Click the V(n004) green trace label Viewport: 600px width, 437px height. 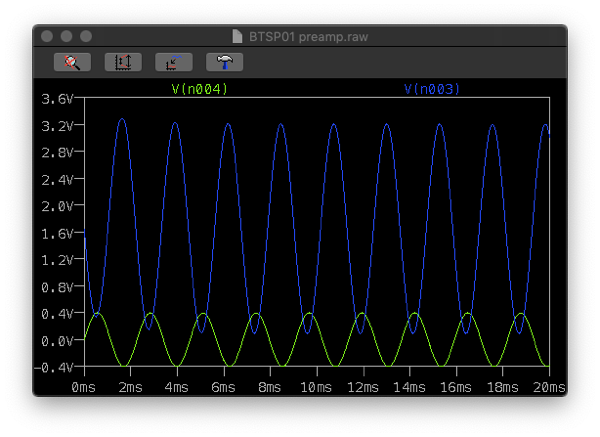point(200,90)
